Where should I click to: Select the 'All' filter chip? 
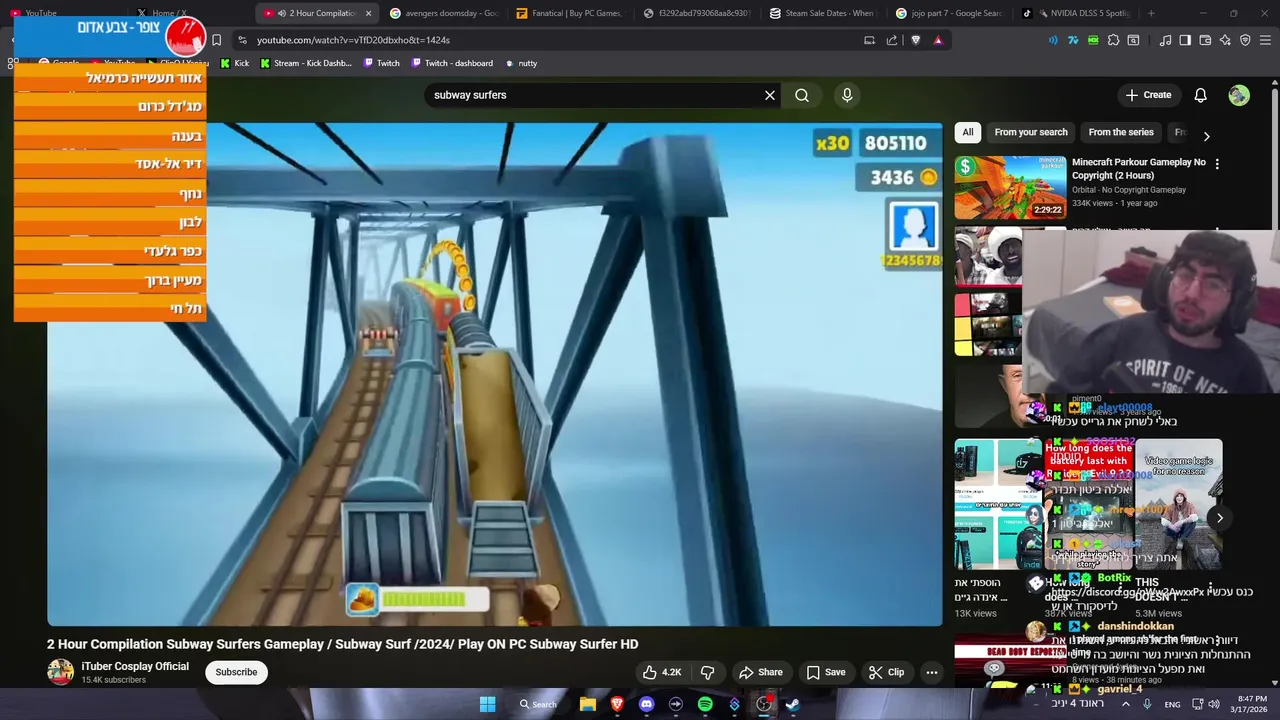(x=967, y=132)
